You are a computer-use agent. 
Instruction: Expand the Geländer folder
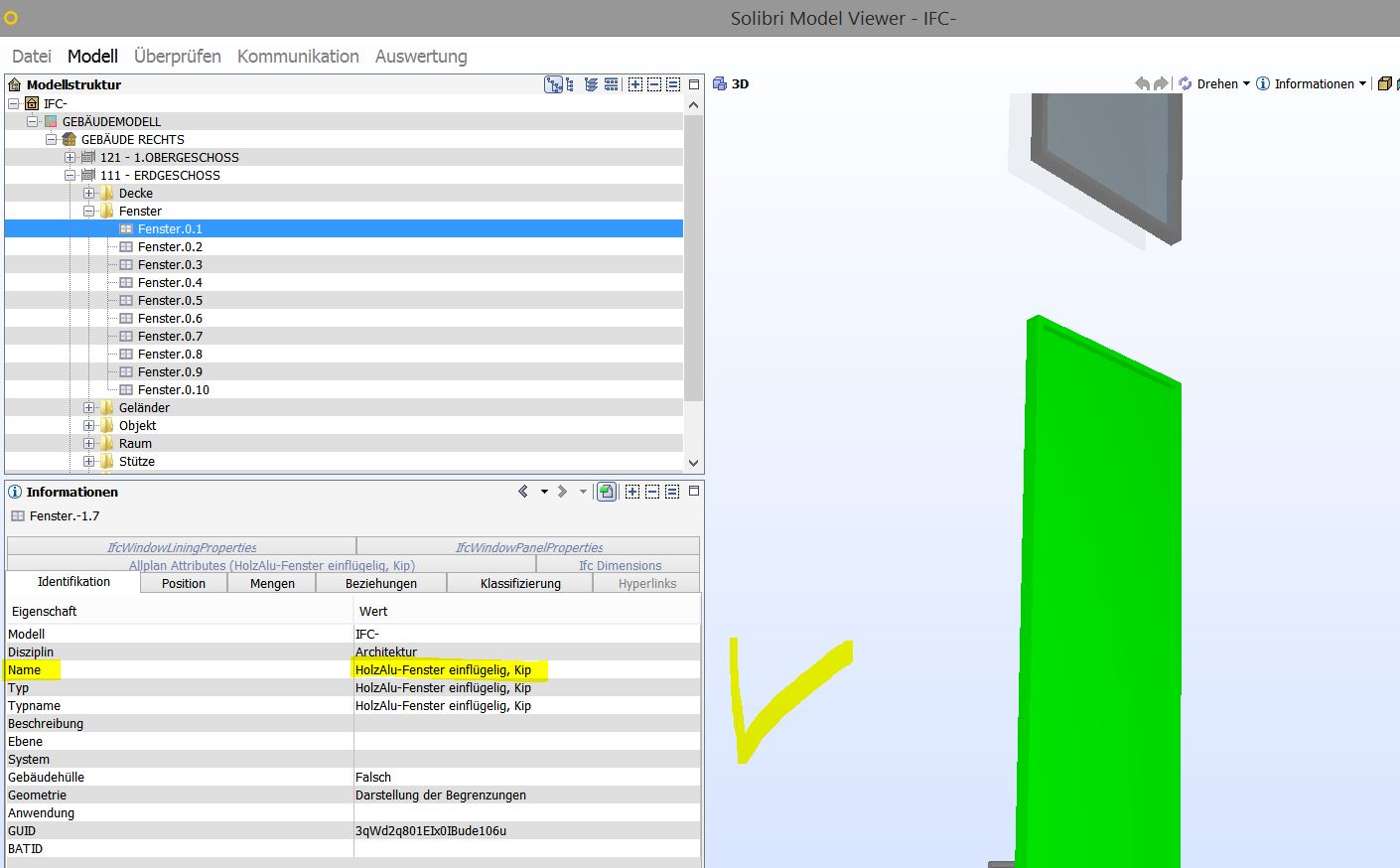coord(89,408)
